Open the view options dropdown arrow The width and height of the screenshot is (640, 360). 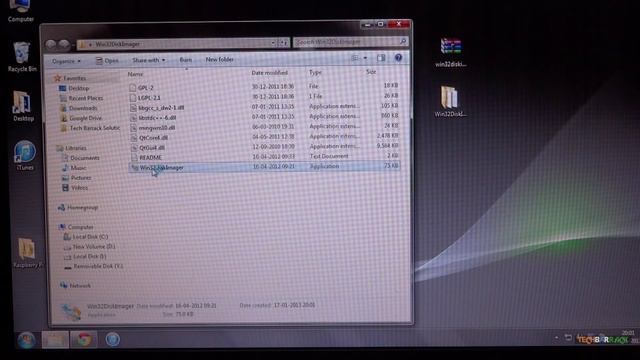(365, 58)
